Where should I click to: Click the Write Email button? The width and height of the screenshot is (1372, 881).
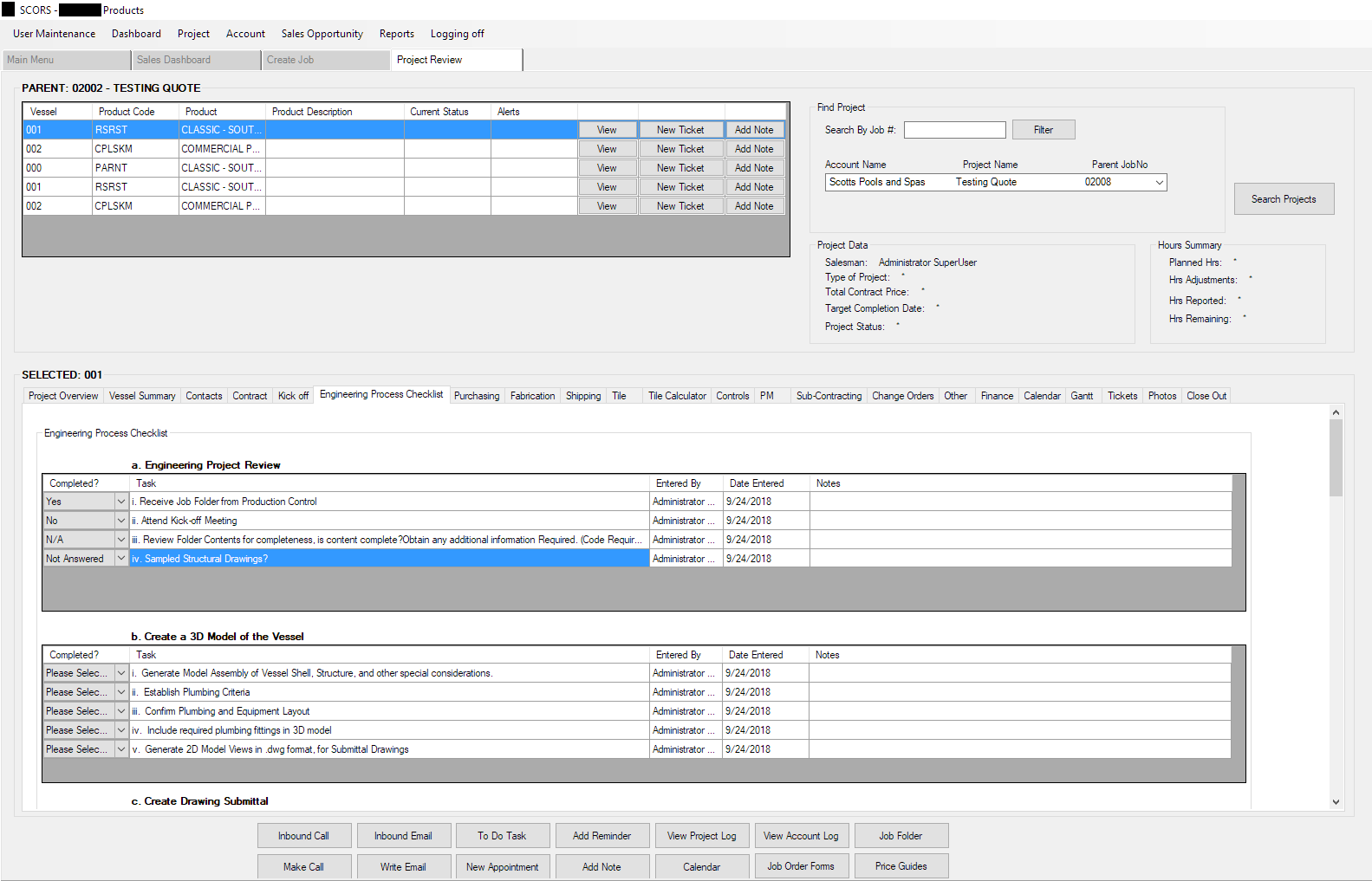(x=403, y=866)
